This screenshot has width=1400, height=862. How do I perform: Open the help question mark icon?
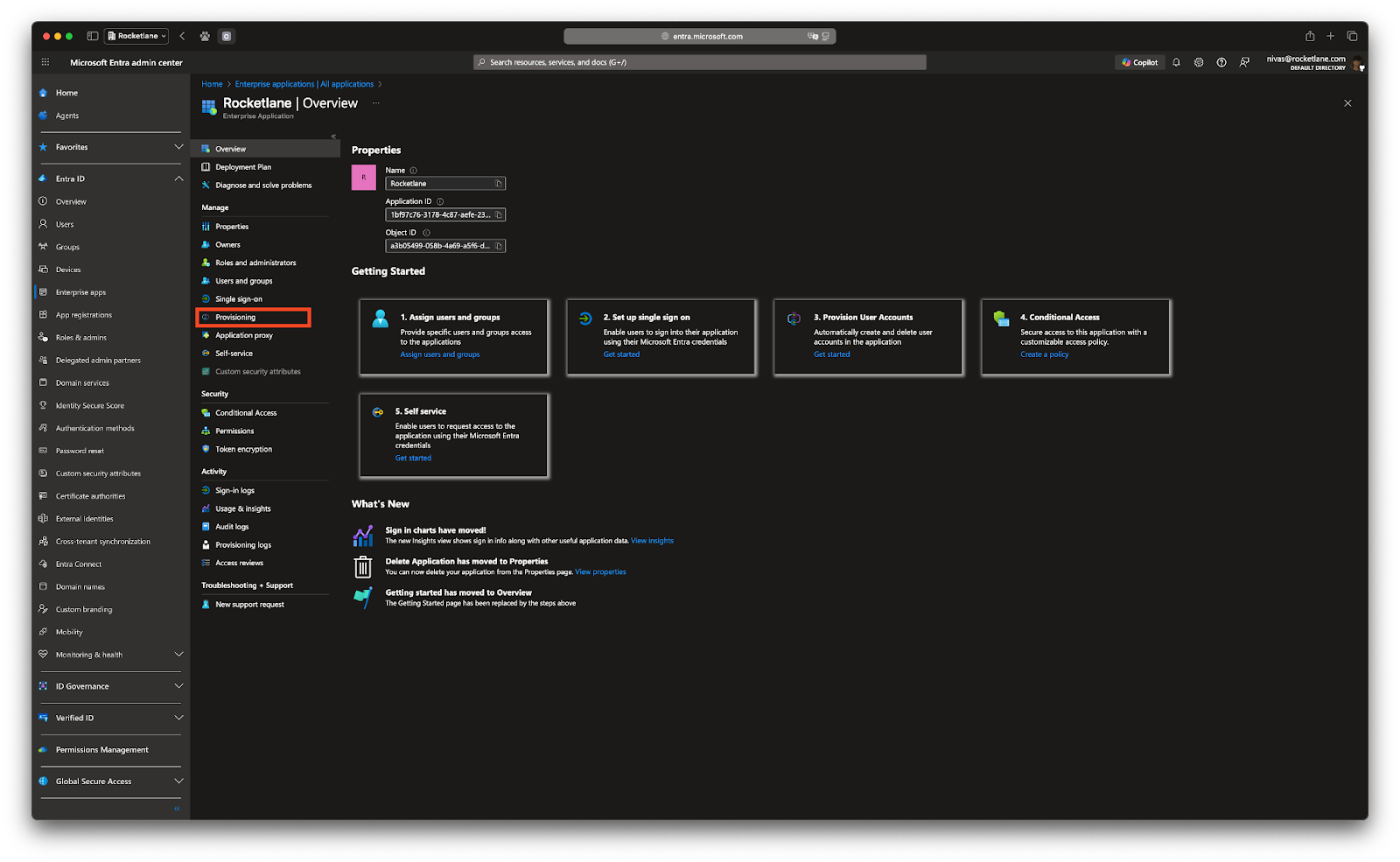(x=1221, y=62)
